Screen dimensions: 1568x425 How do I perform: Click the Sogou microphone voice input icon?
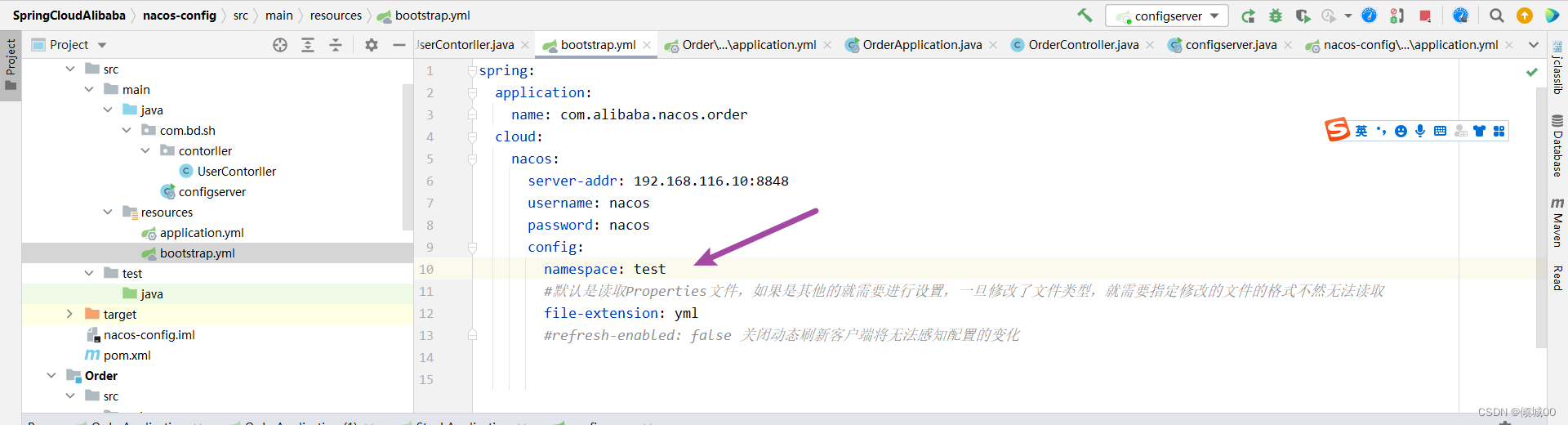(x=1420, y=131)
